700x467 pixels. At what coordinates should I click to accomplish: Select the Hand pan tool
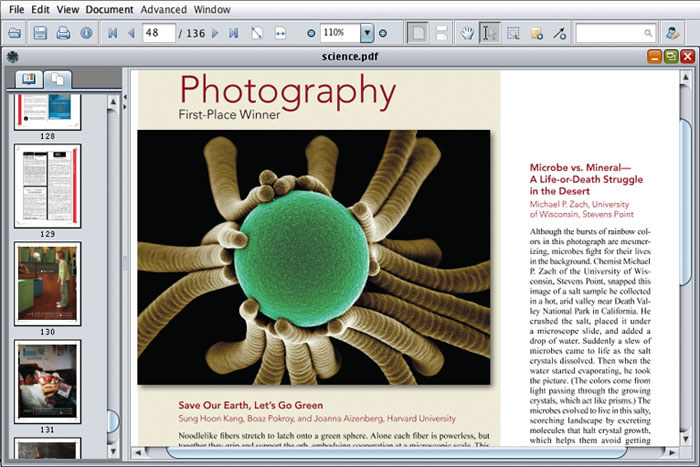coord(465,33)
